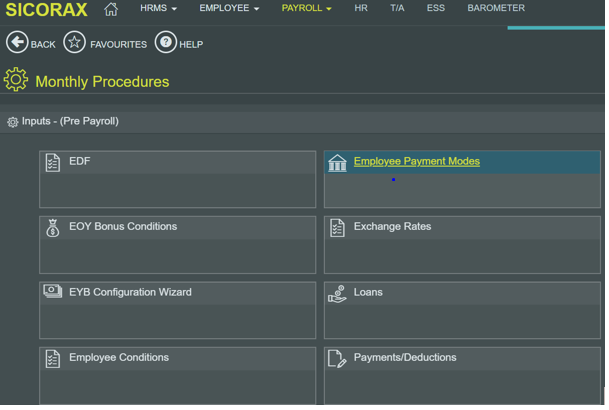Screen dimensions: 609x410
Task: Open the T/A menu item
Action: (397, 9)
